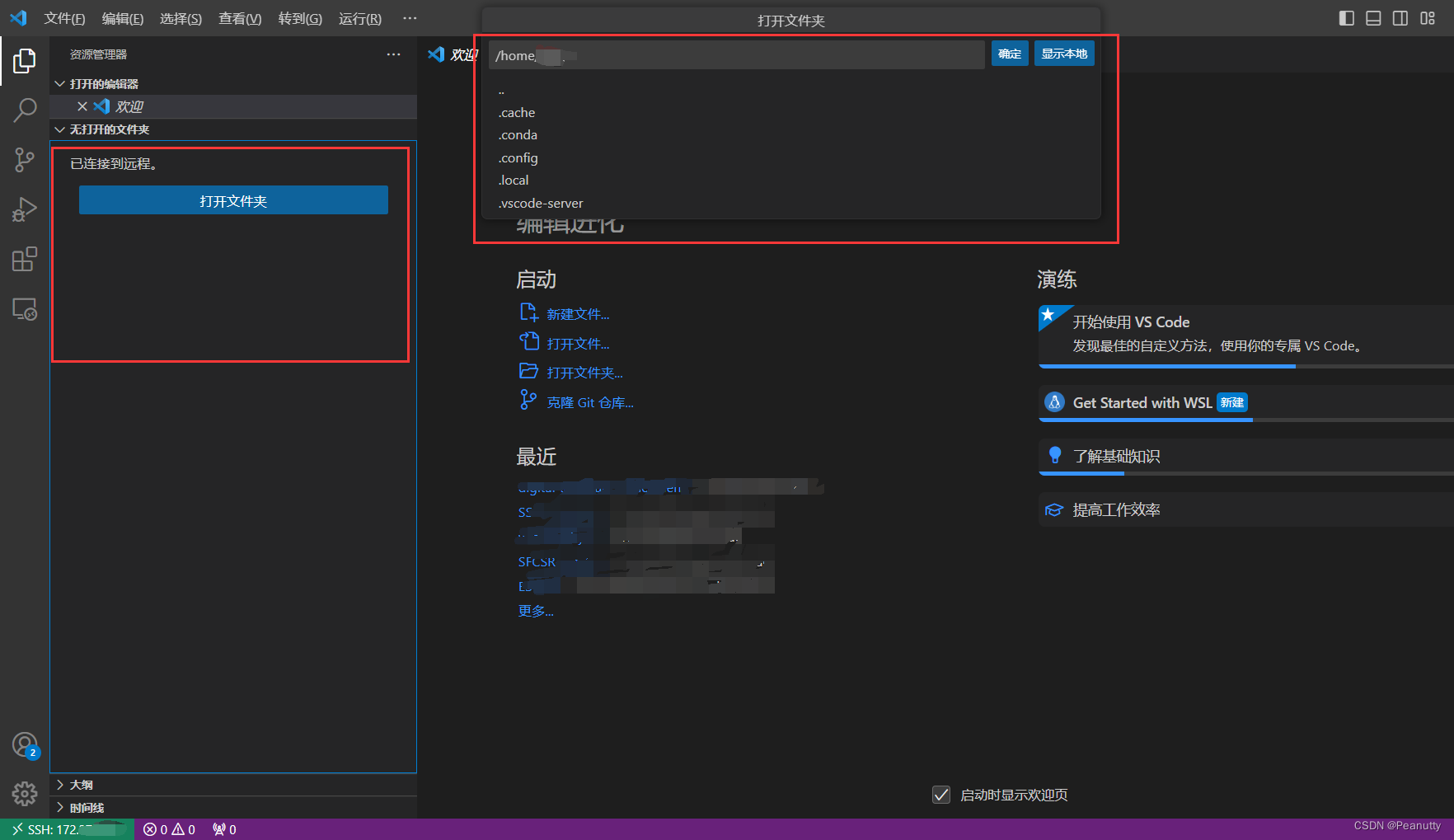Image resolution: width=1454 pixels, height=840 pixels.
Task: Click the blue 打开文件夹 button in sidebar
Action: [x=233, y=200]
